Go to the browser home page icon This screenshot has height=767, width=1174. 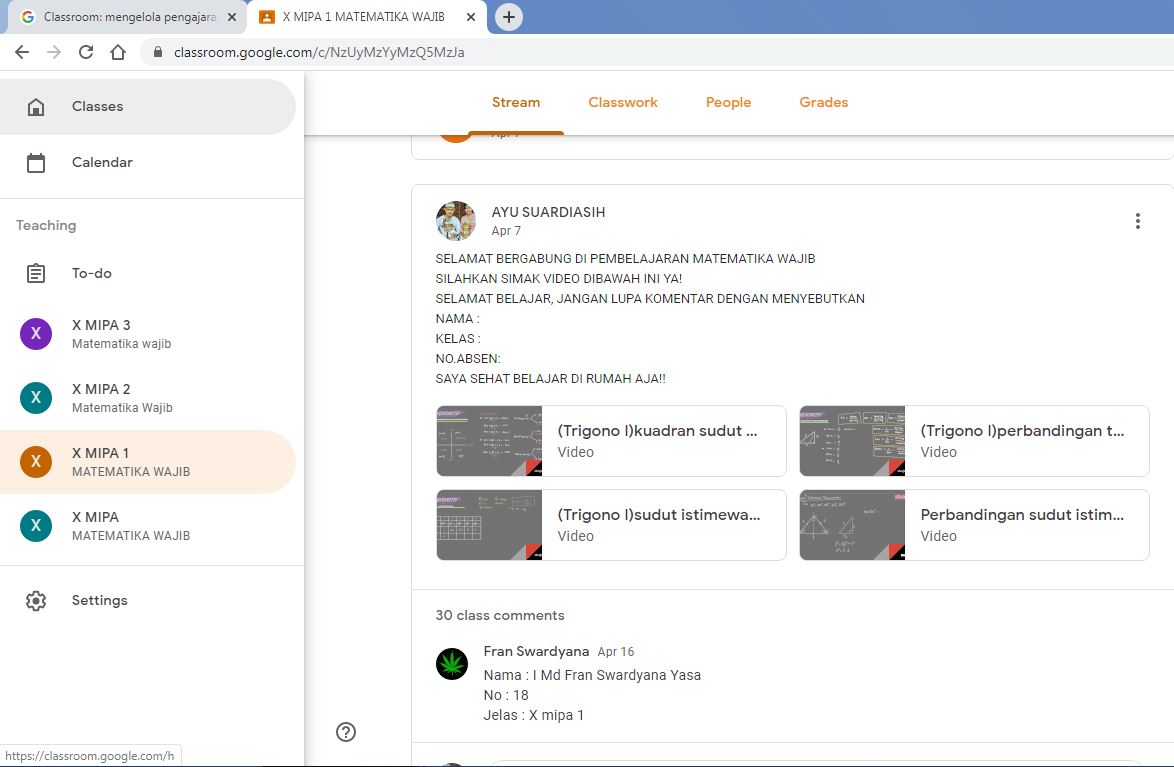pos(118,52)
